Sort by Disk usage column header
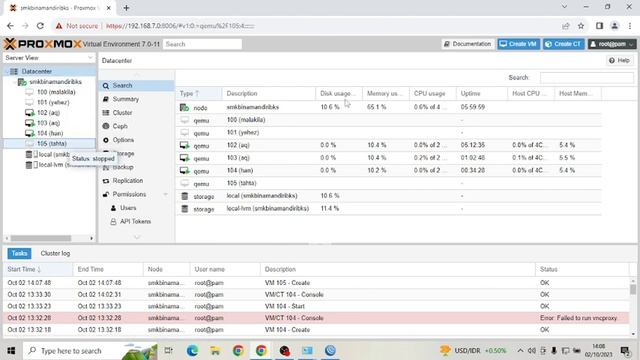 339,93
